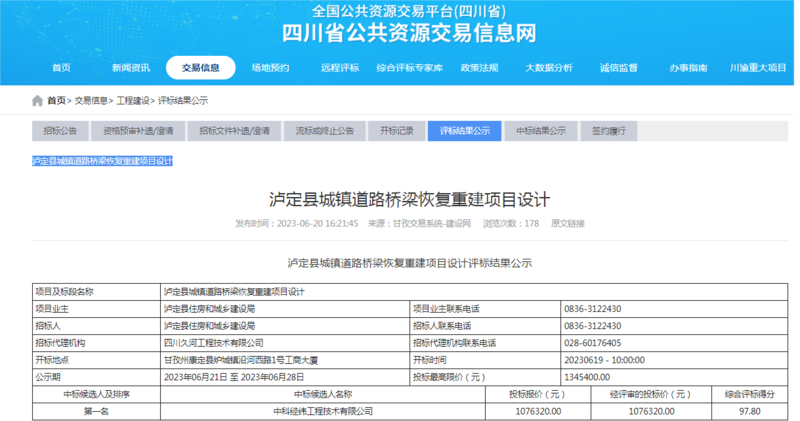Switch to 招标文件补遗/澄清 tab
Screen dimensions: 800x421
(x=234, y=131)
